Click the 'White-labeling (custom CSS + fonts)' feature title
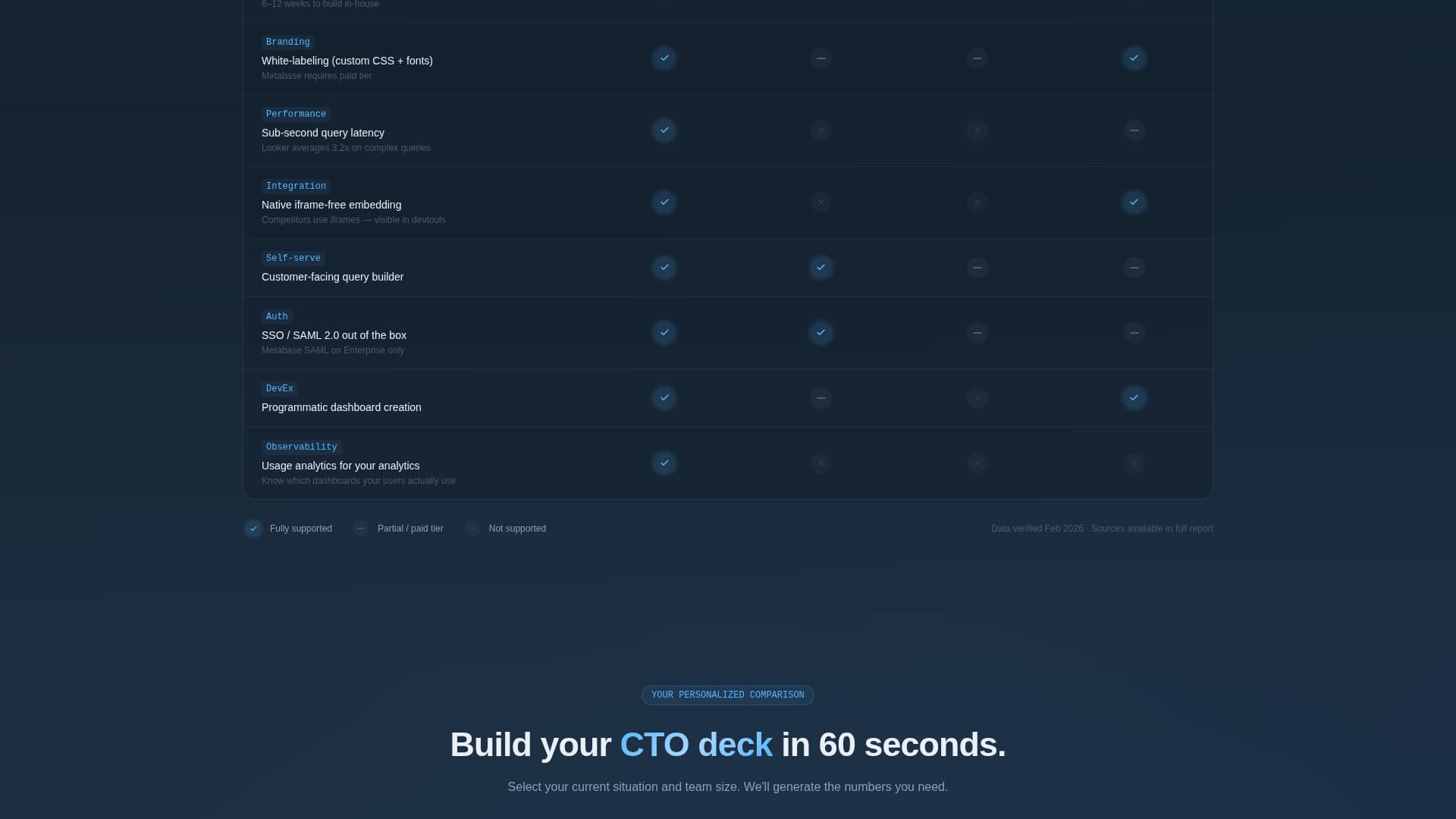Image resolution: width=1456 pixels, height=819 pixels. click(x=347, y=61)
